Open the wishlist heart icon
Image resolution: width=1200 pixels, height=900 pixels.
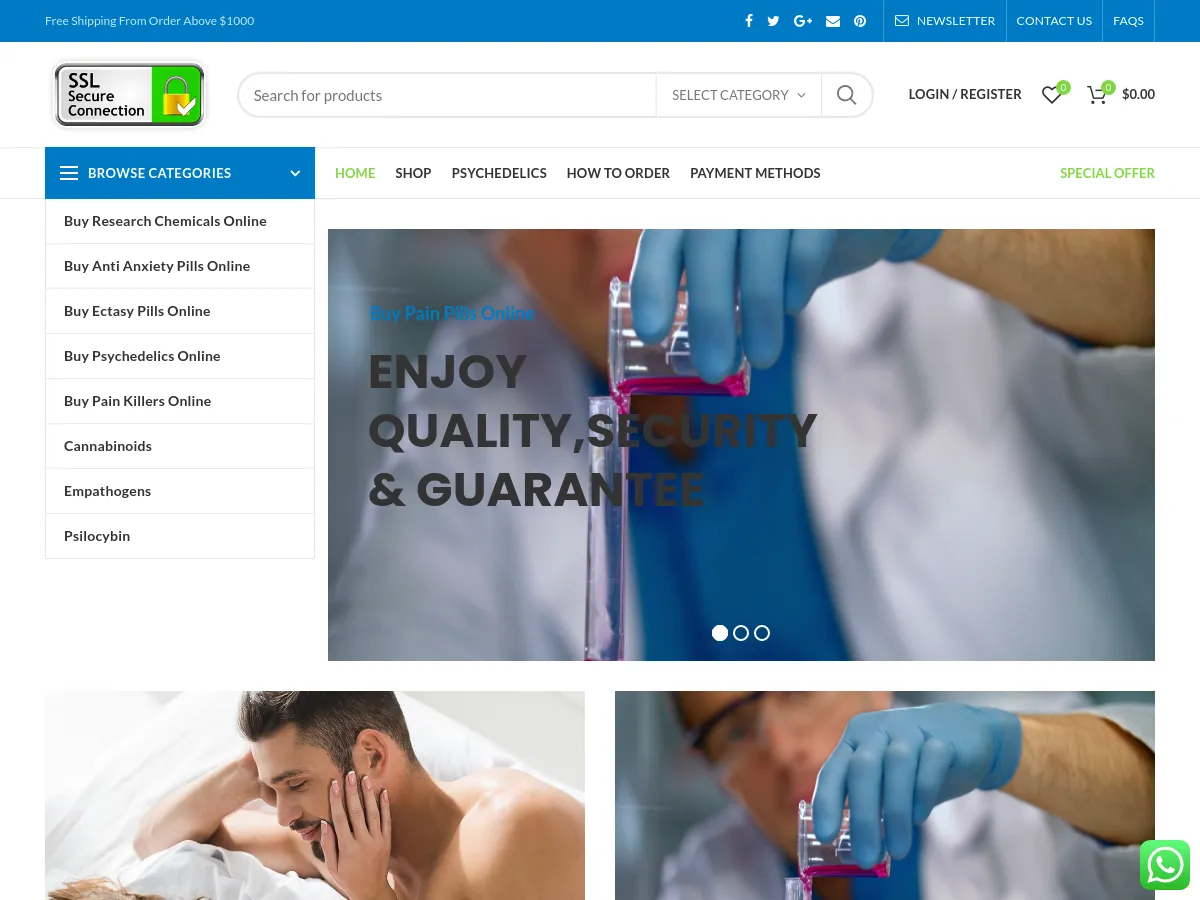pyautogui.click(x=1051, y=95)
